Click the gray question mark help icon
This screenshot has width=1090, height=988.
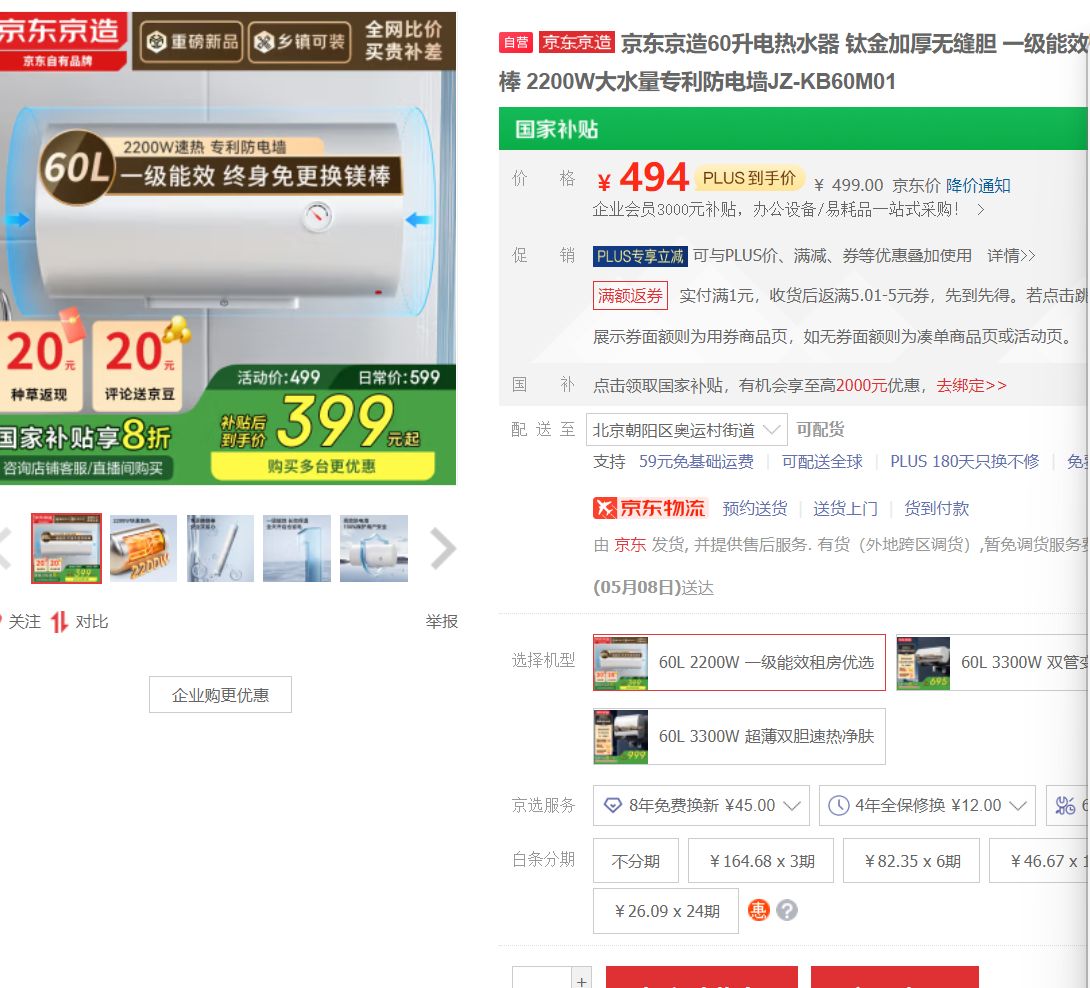click(x=787, y=910)
